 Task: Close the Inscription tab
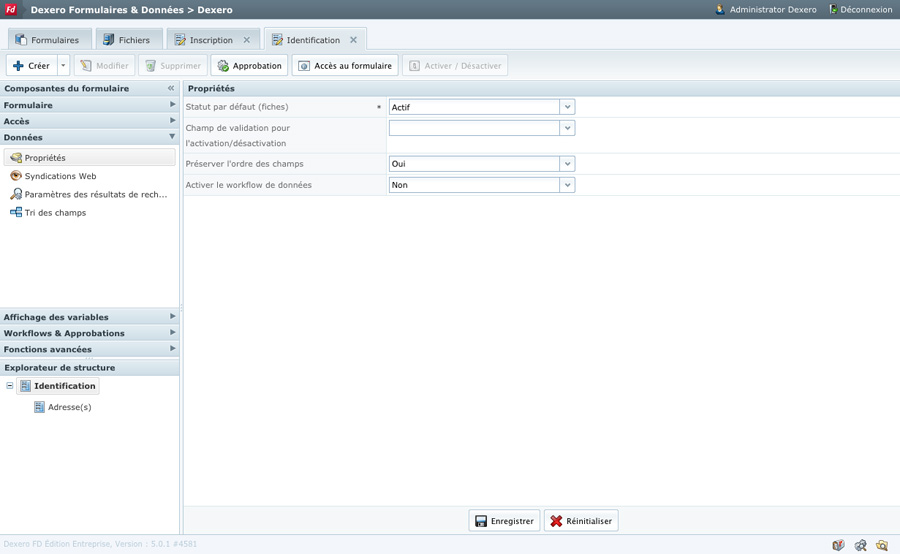tap(247, 40)
